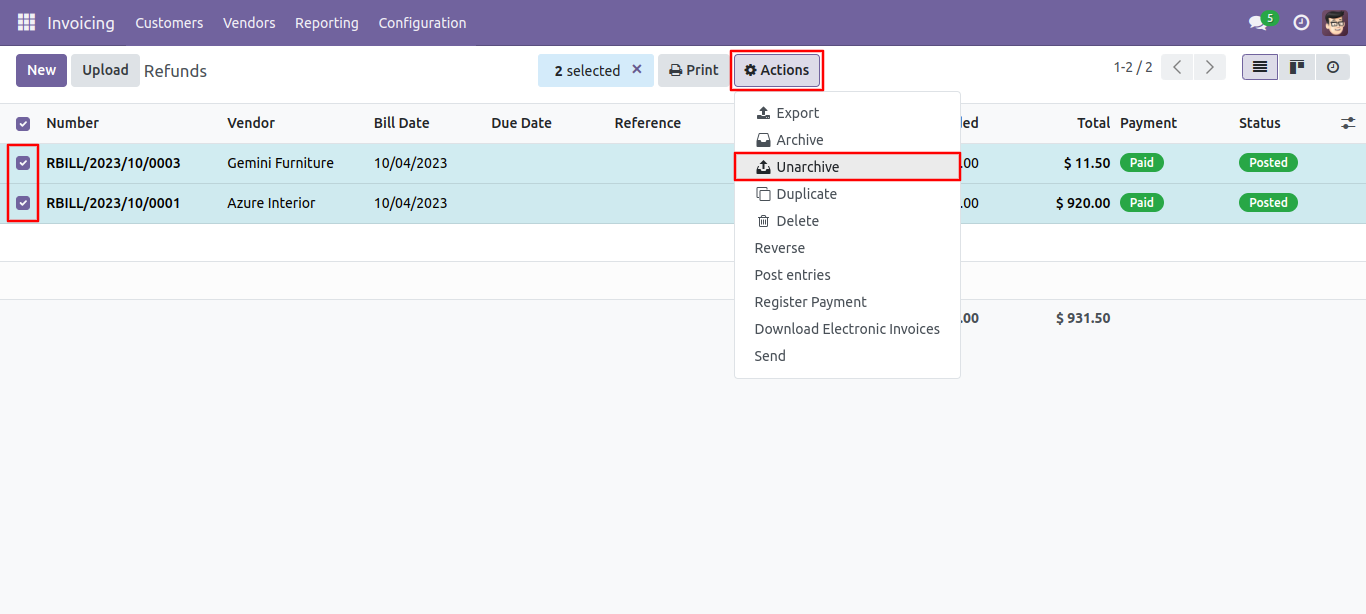Click the Gemini Furniture vendor cell

point(281,163)
